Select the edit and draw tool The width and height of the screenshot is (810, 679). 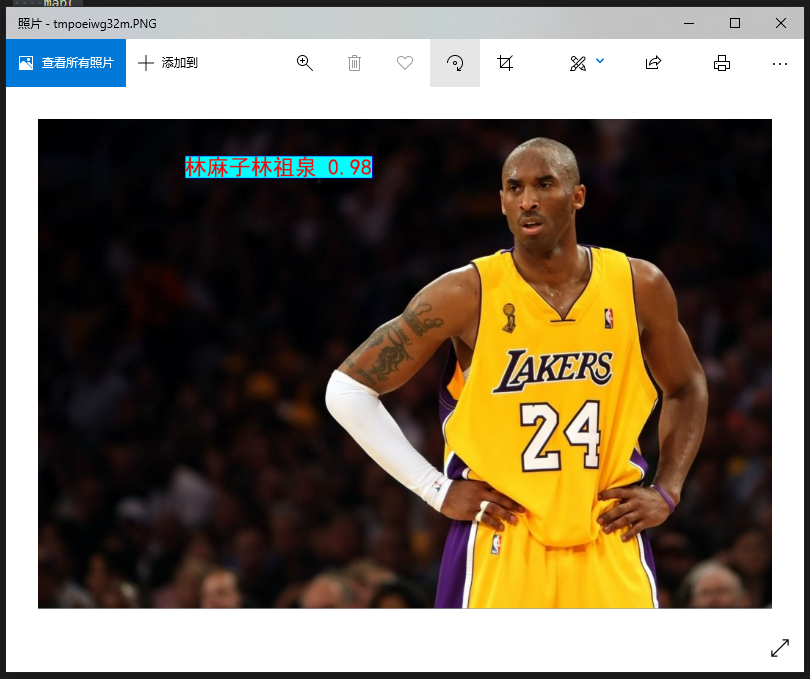[577, 62]
